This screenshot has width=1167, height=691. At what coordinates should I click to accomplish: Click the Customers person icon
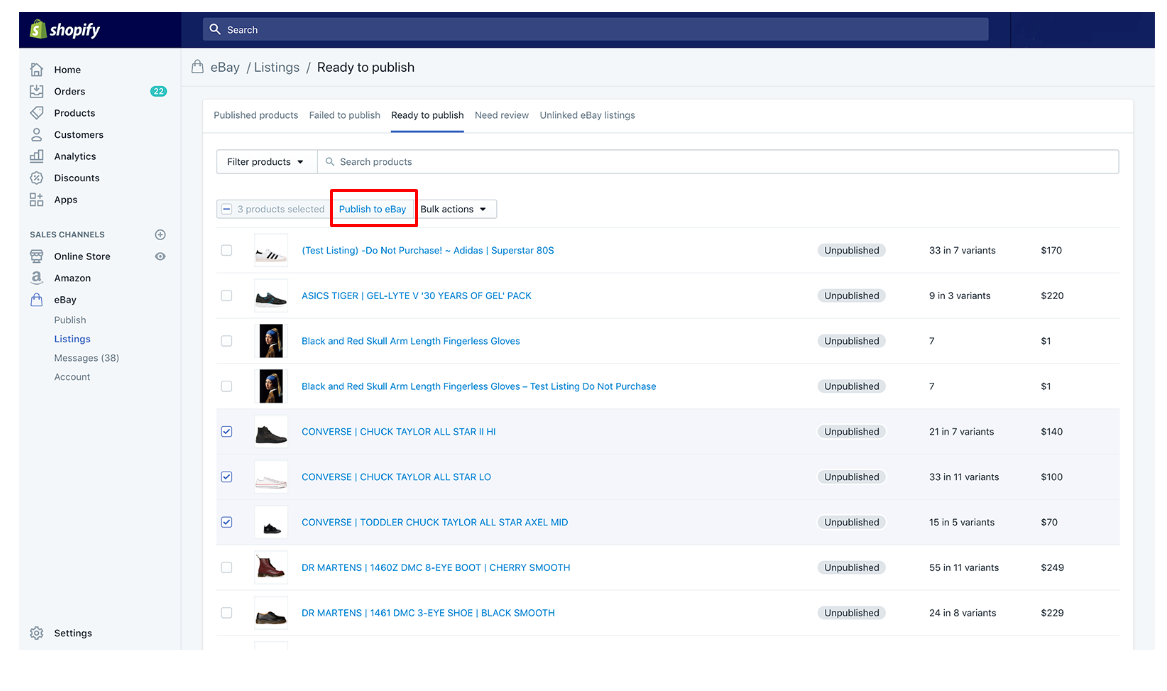[x=36, y=134]
